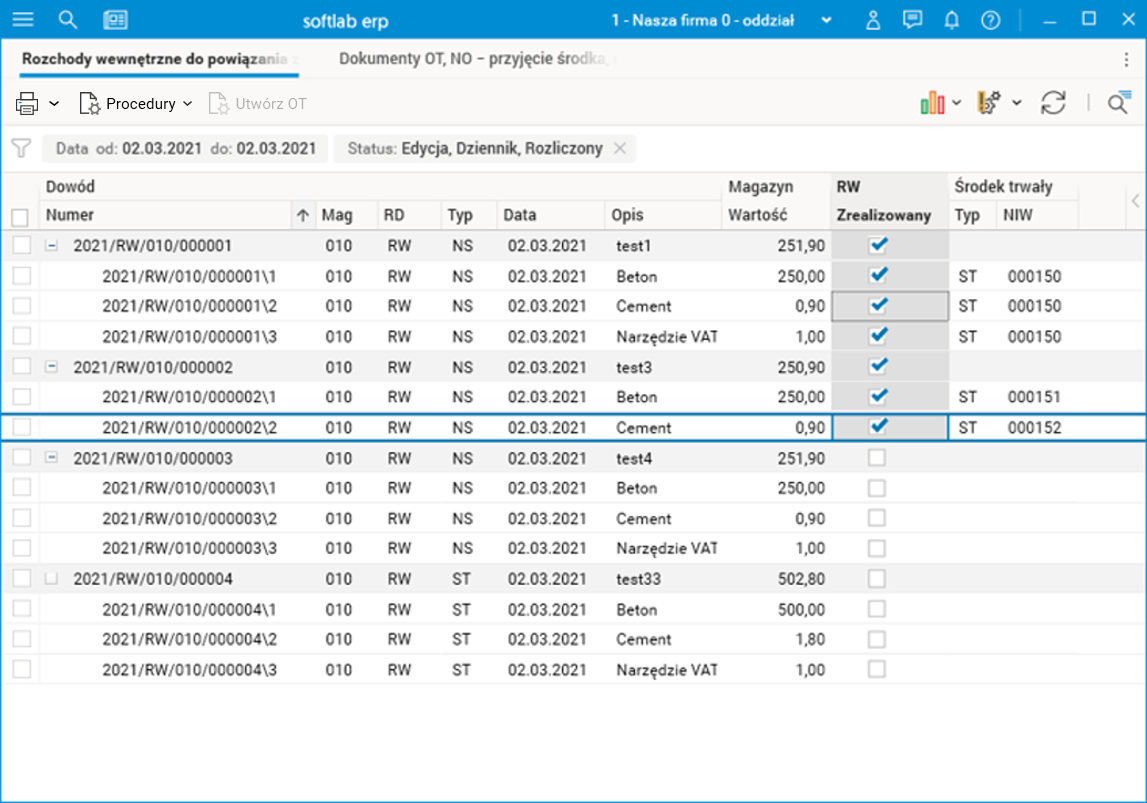
Task: Click the printer icon
Action: tap(27, 103)
